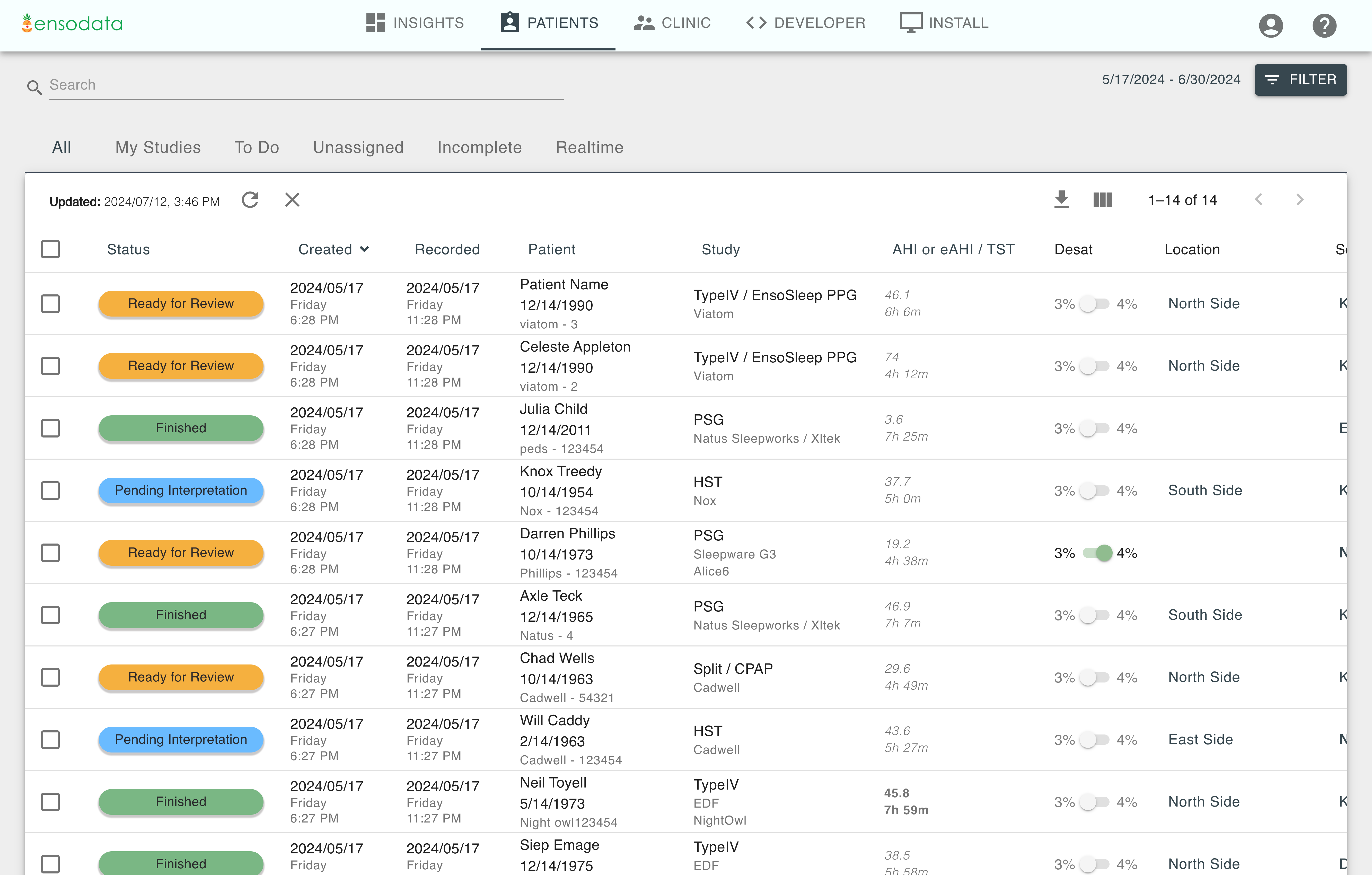Download the study list
Image resolution: width=1372 pixels, height=875 pixels.
coord(1061,200)
